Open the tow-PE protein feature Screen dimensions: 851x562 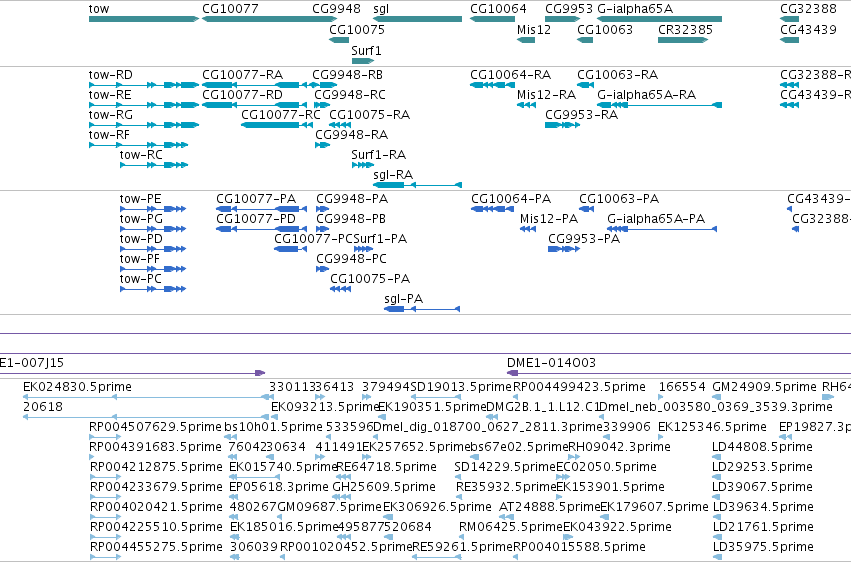pos(153,209)
